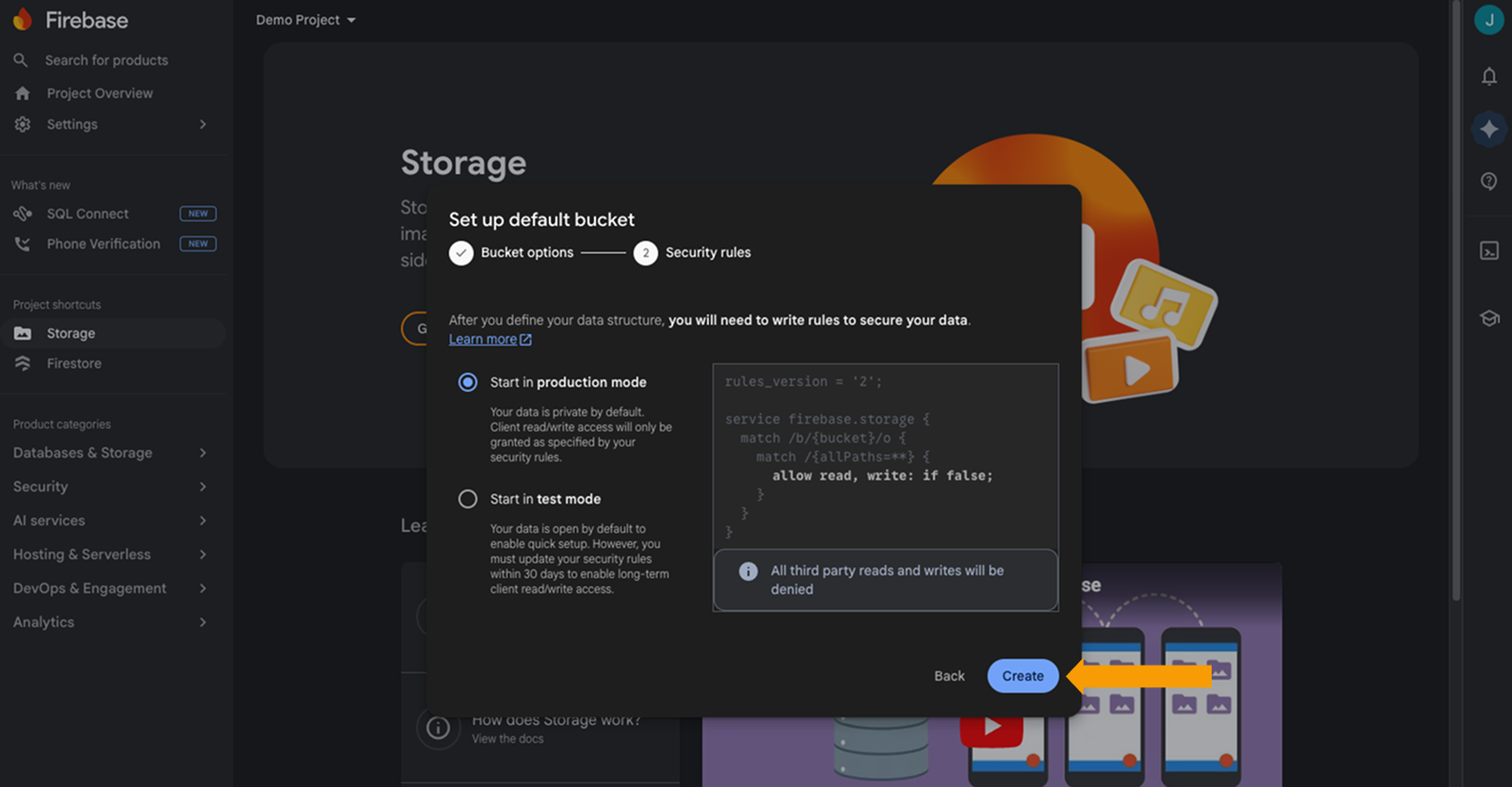Click the Firestore icon in shortcuts
Image resolution: width=1512 pixels, height=787 pixels.
[23, 363]
